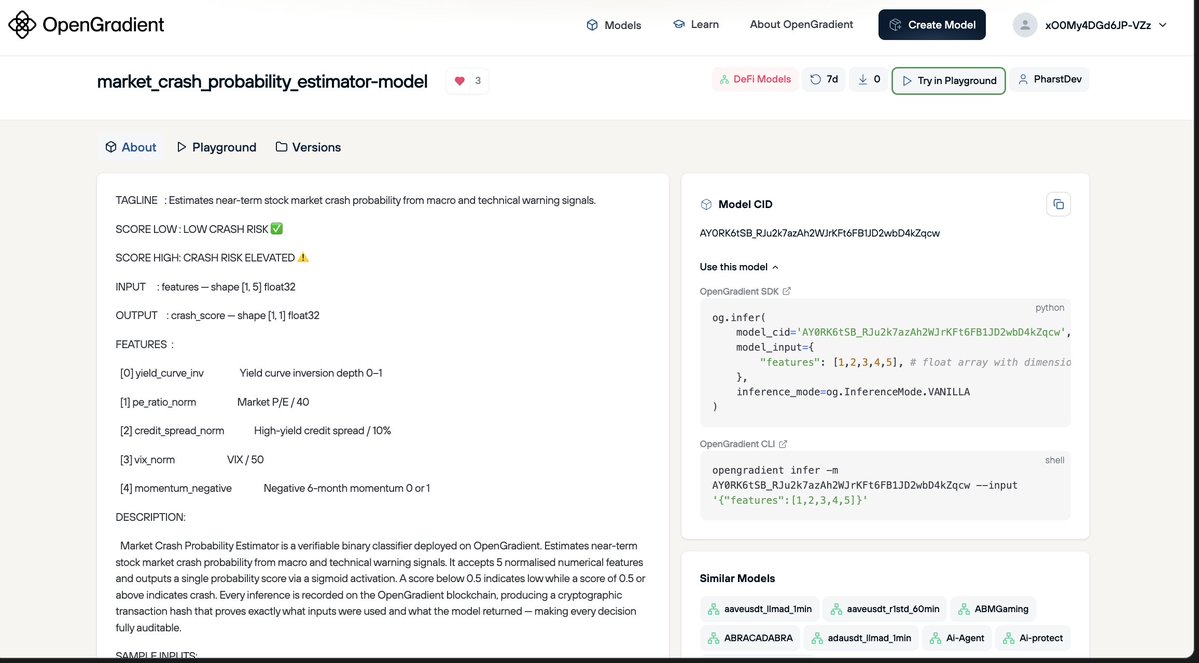Viewport: 1199px width, 663px height.
Task: Open similar model AI-protect
Action: click(1033, 638)
